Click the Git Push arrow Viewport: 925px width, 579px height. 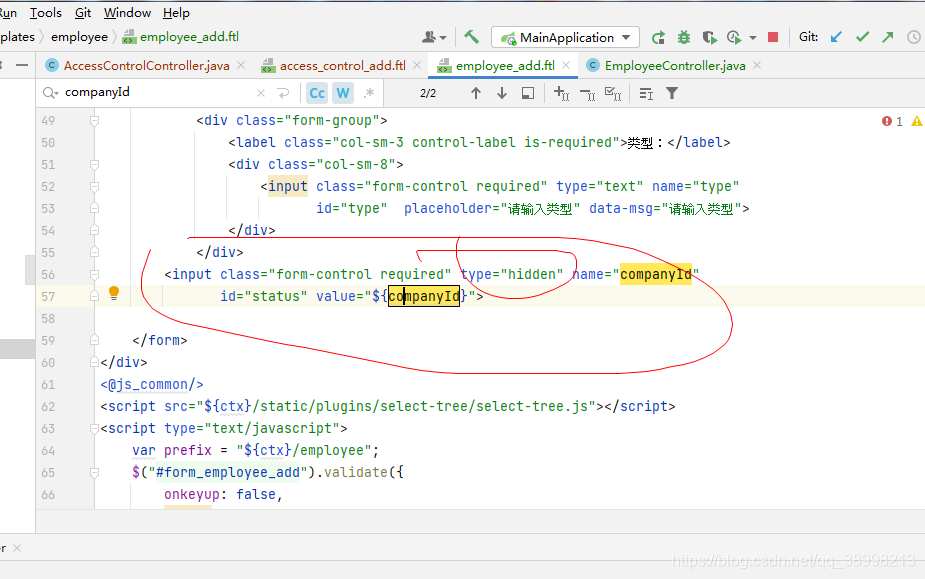point(888,37)
